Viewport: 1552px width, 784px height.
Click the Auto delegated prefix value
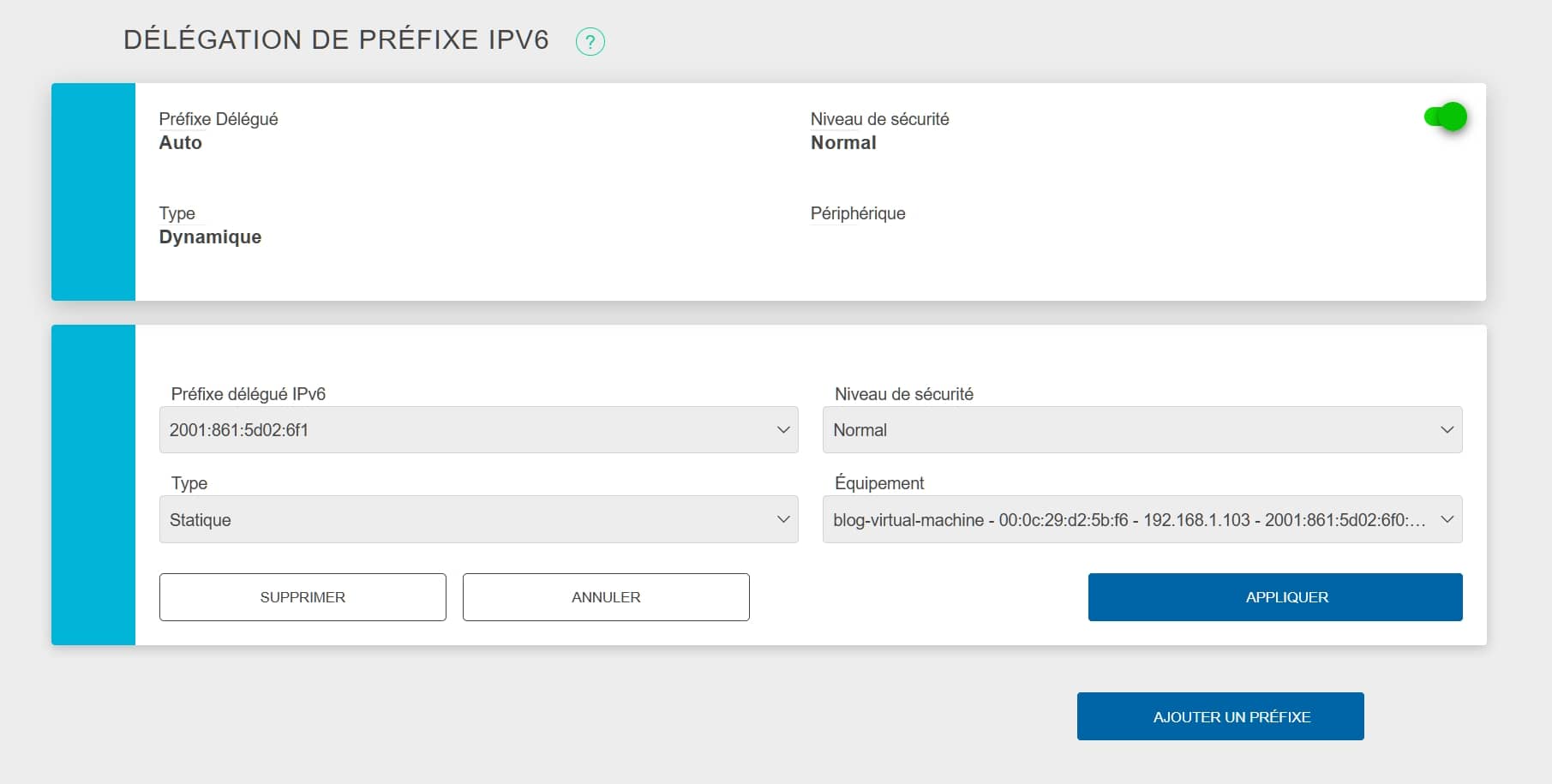point(181,143)
